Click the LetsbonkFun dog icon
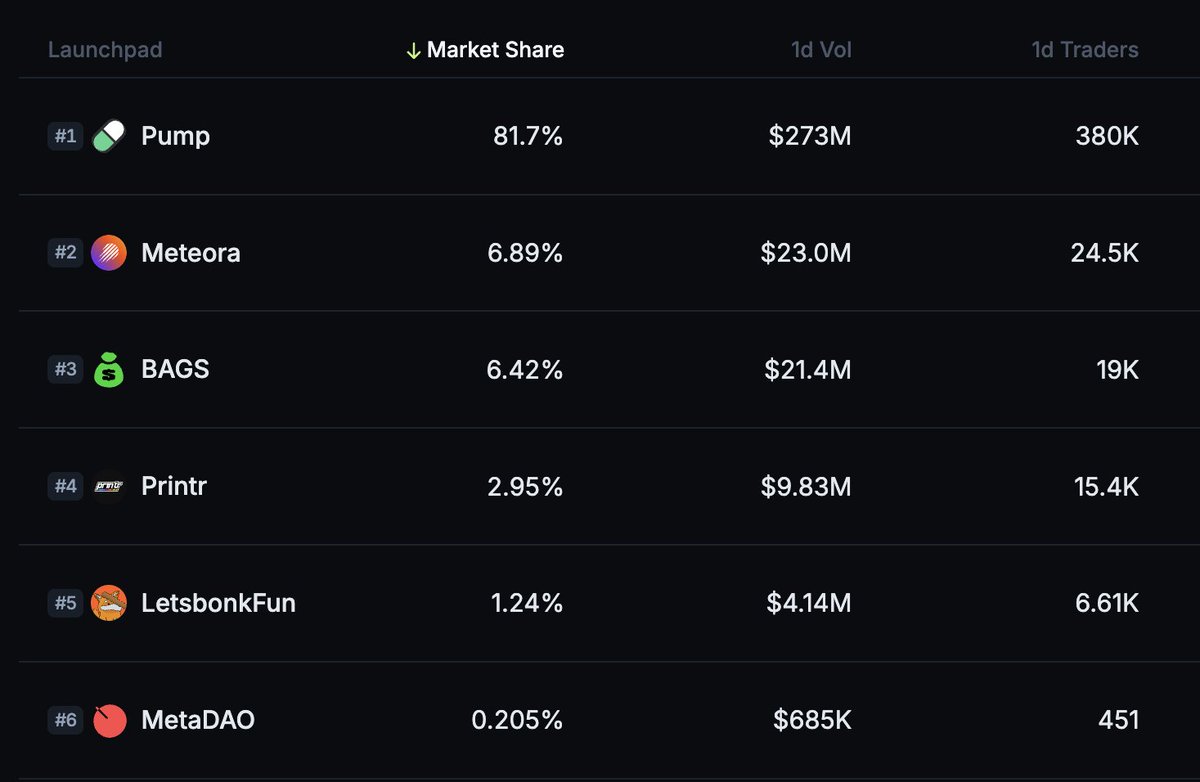 (109, 603)
